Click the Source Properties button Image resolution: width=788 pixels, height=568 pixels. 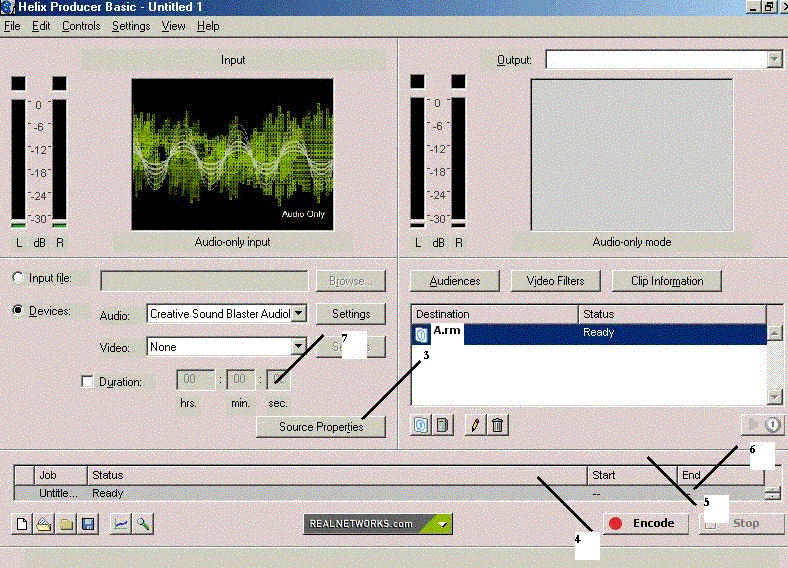[321, 427]
